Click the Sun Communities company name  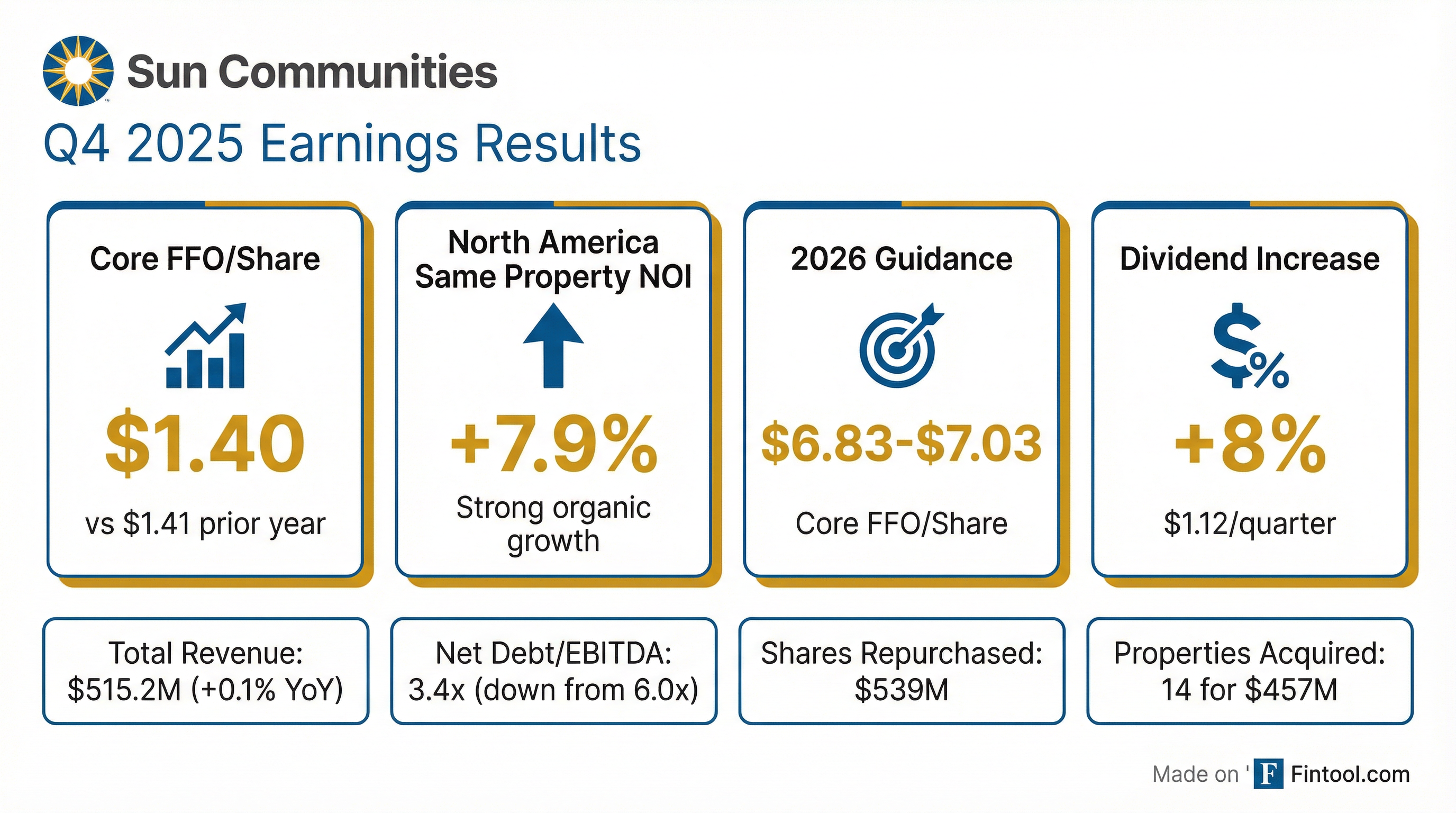click(x=312, y=72)
